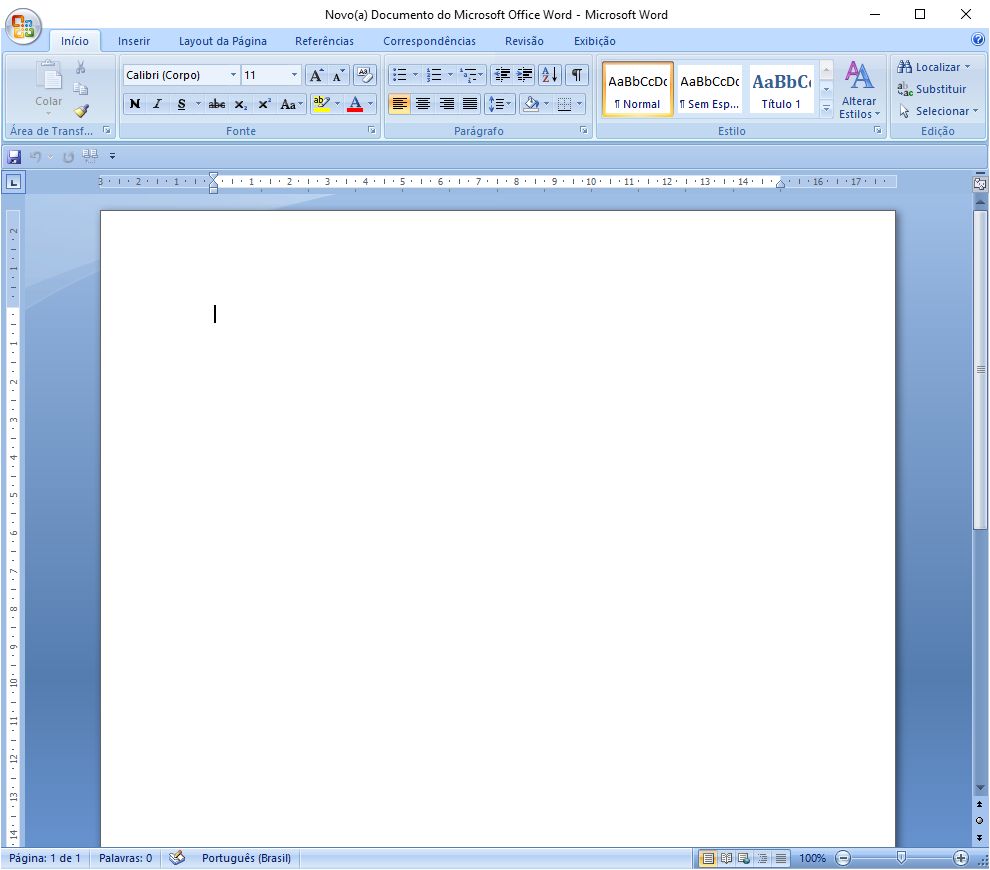Open the Revisão tab
The height and width of the screenshot is (870, 990).
[x=524, y=41]
